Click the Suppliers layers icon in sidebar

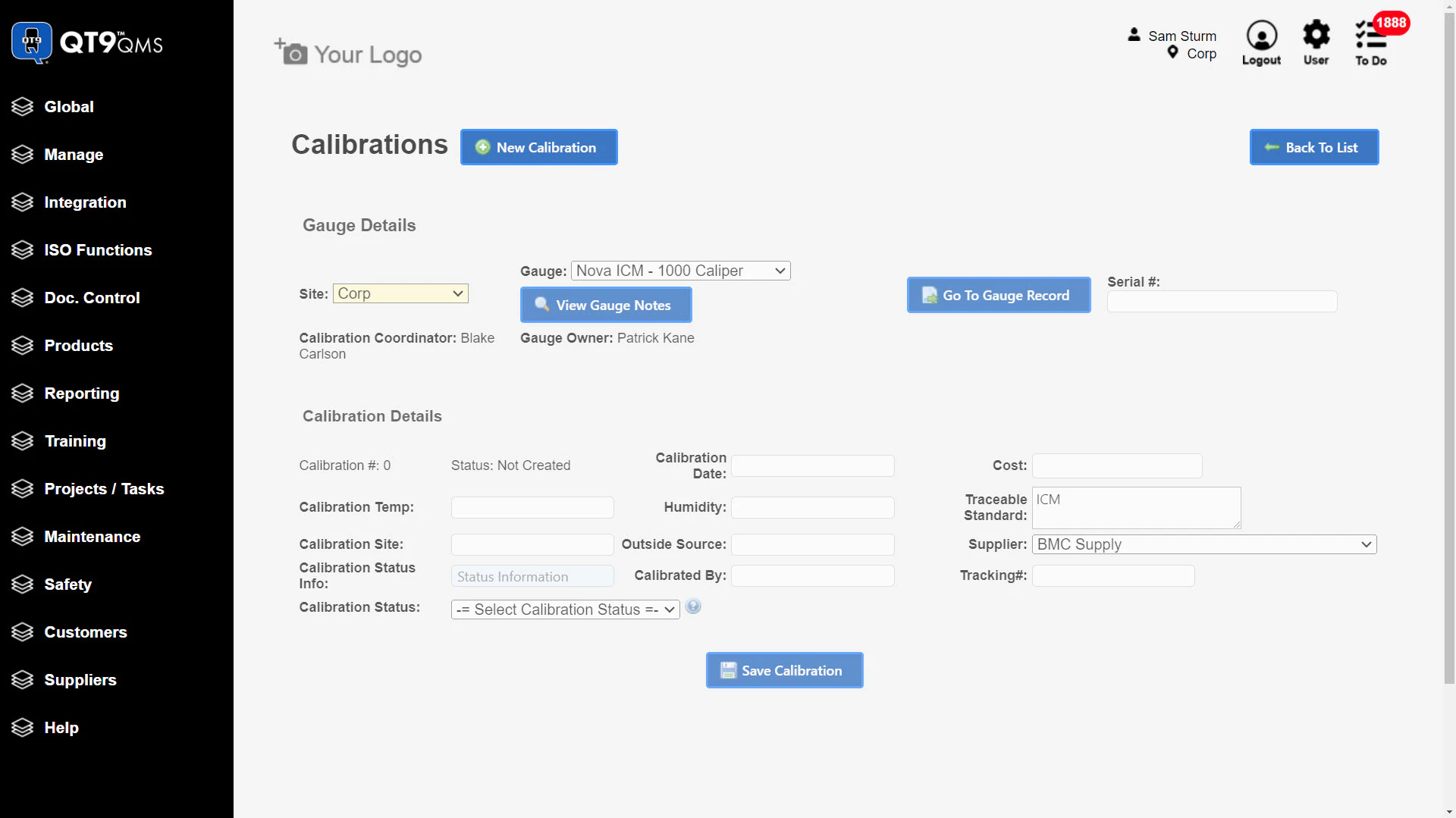[x=23, y=680]
